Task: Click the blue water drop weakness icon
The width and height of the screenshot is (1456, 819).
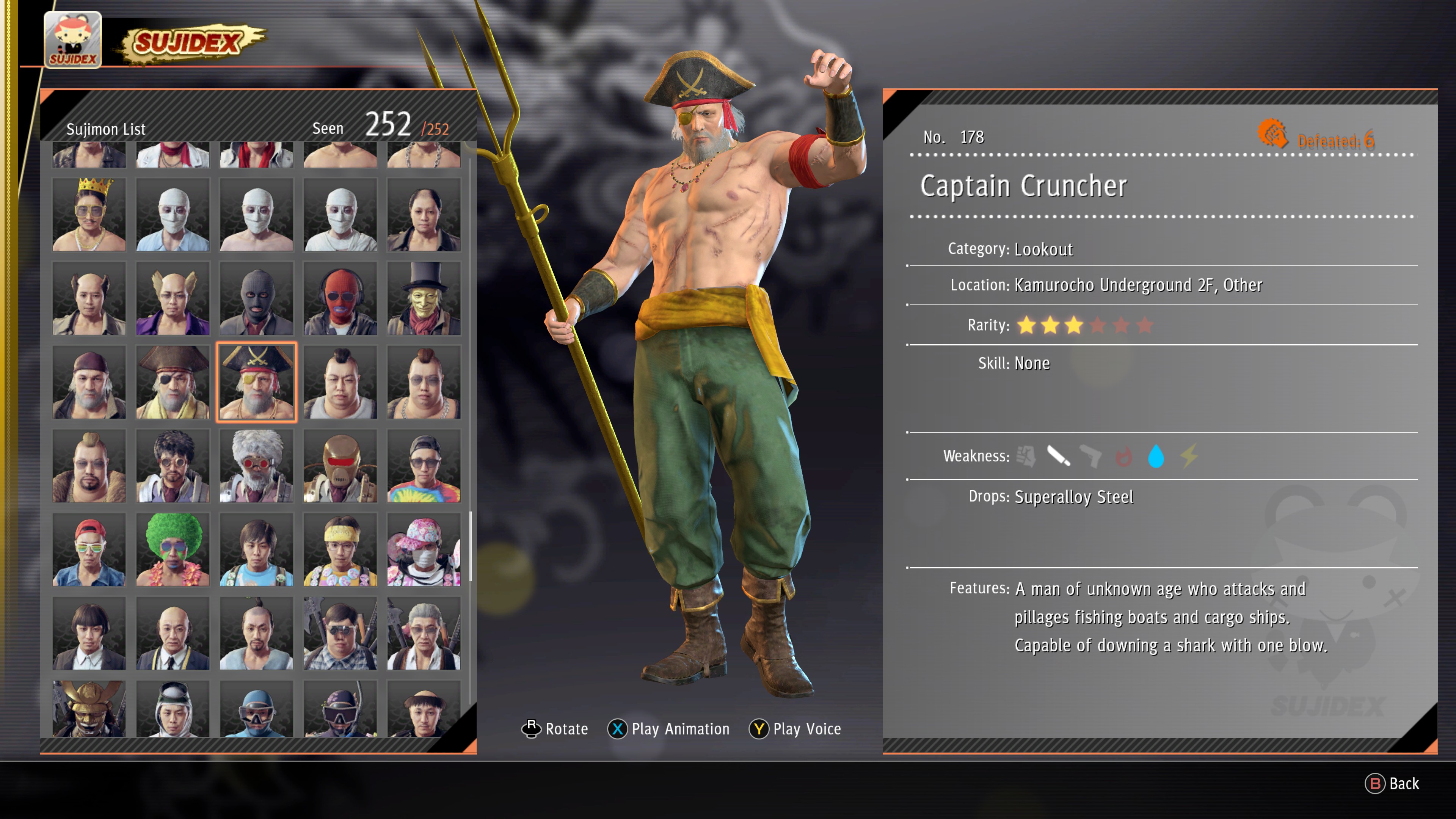Action: point(1156,456)
